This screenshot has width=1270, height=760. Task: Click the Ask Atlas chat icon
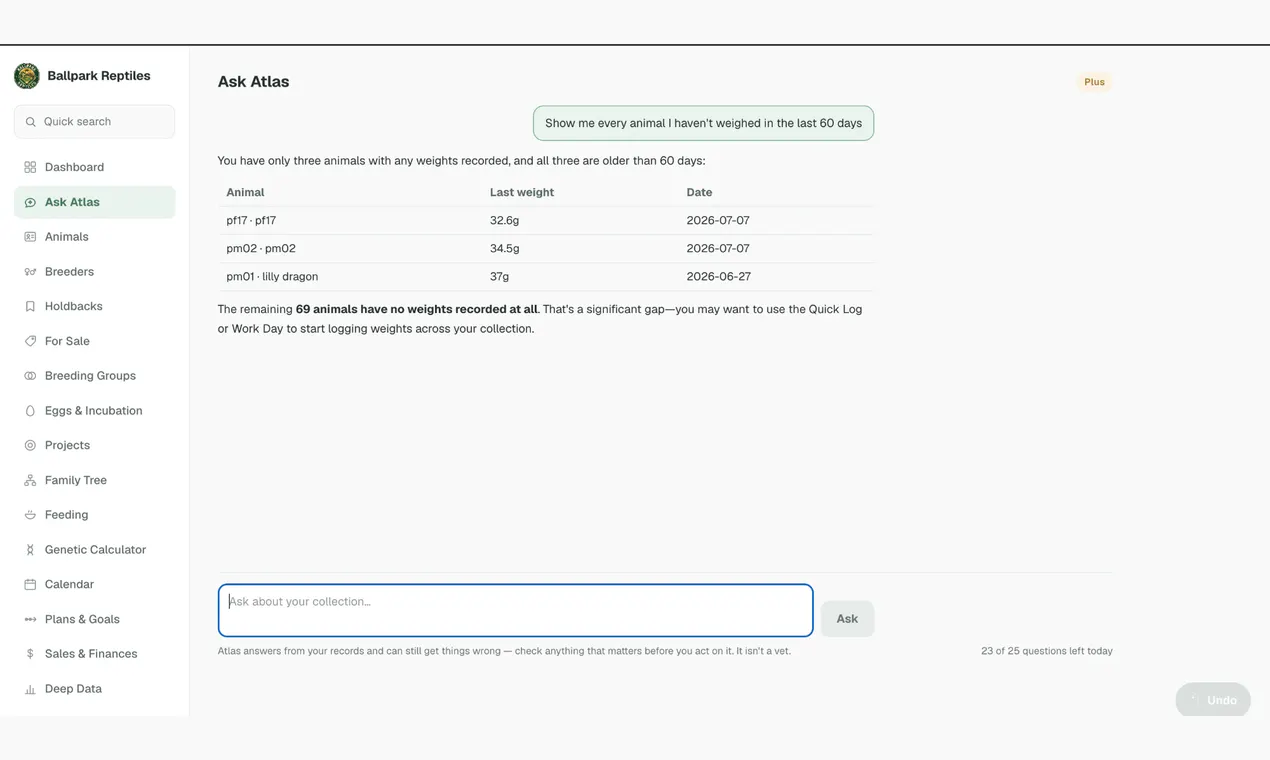pyautogui.click(x=30, y=202)
